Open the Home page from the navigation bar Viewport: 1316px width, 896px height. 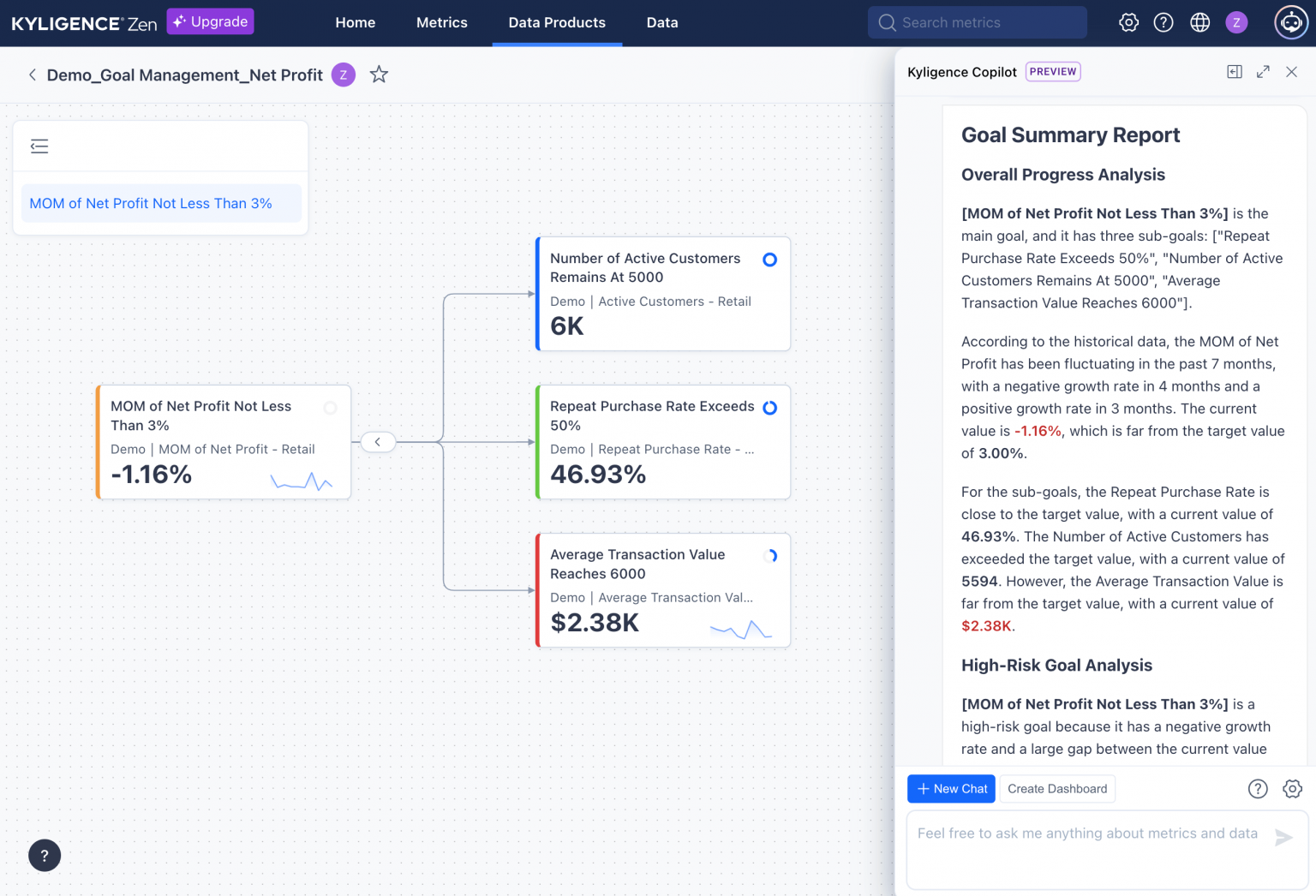click(x=356, y=22)
